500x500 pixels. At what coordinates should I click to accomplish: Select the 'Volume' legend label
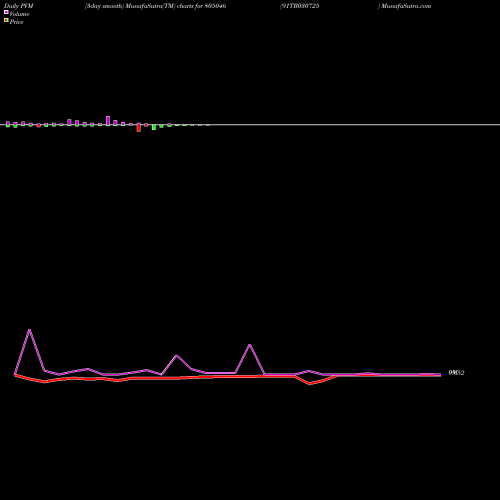click(x=19, y=14)
